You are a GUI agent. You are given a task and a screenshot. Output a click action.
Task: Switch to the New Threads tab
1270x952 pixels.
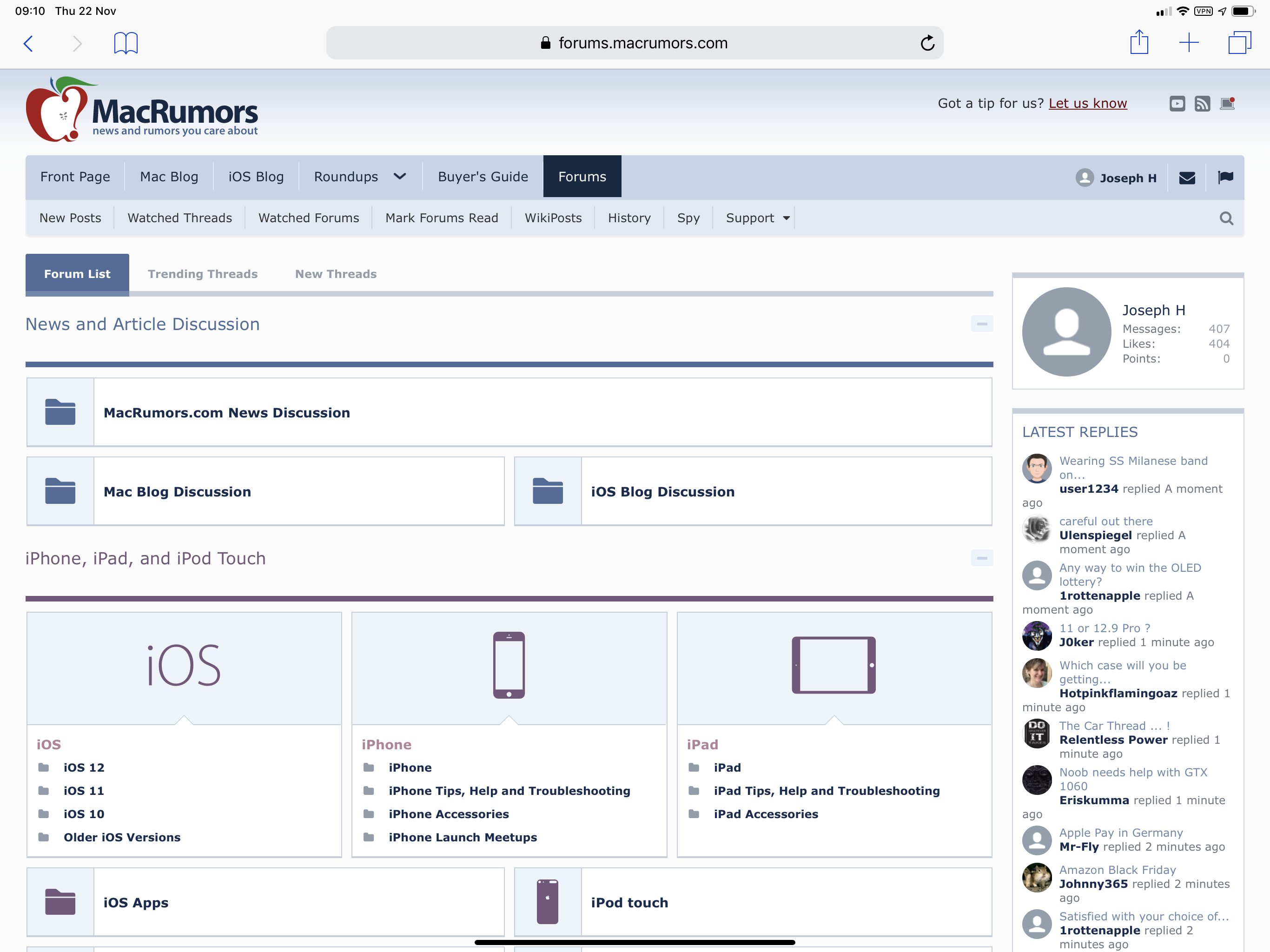[x=336, y=274]
